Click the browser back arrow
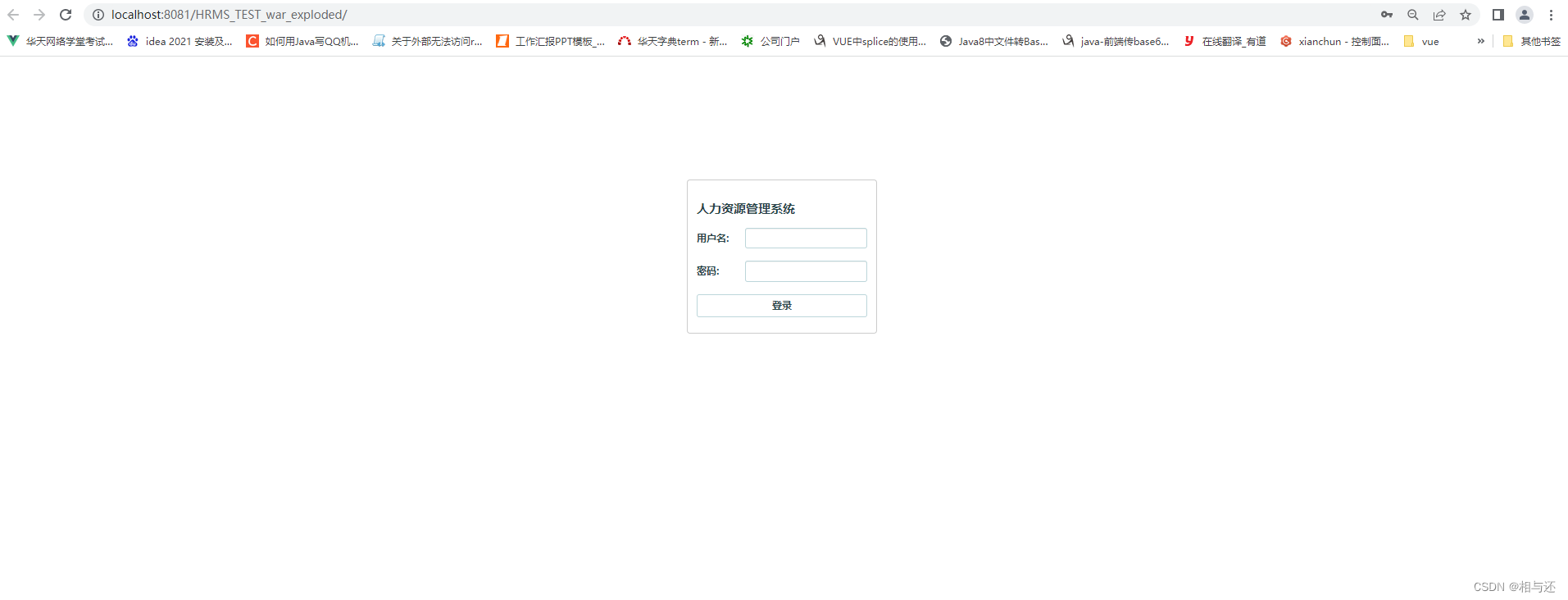 (13, 15)
